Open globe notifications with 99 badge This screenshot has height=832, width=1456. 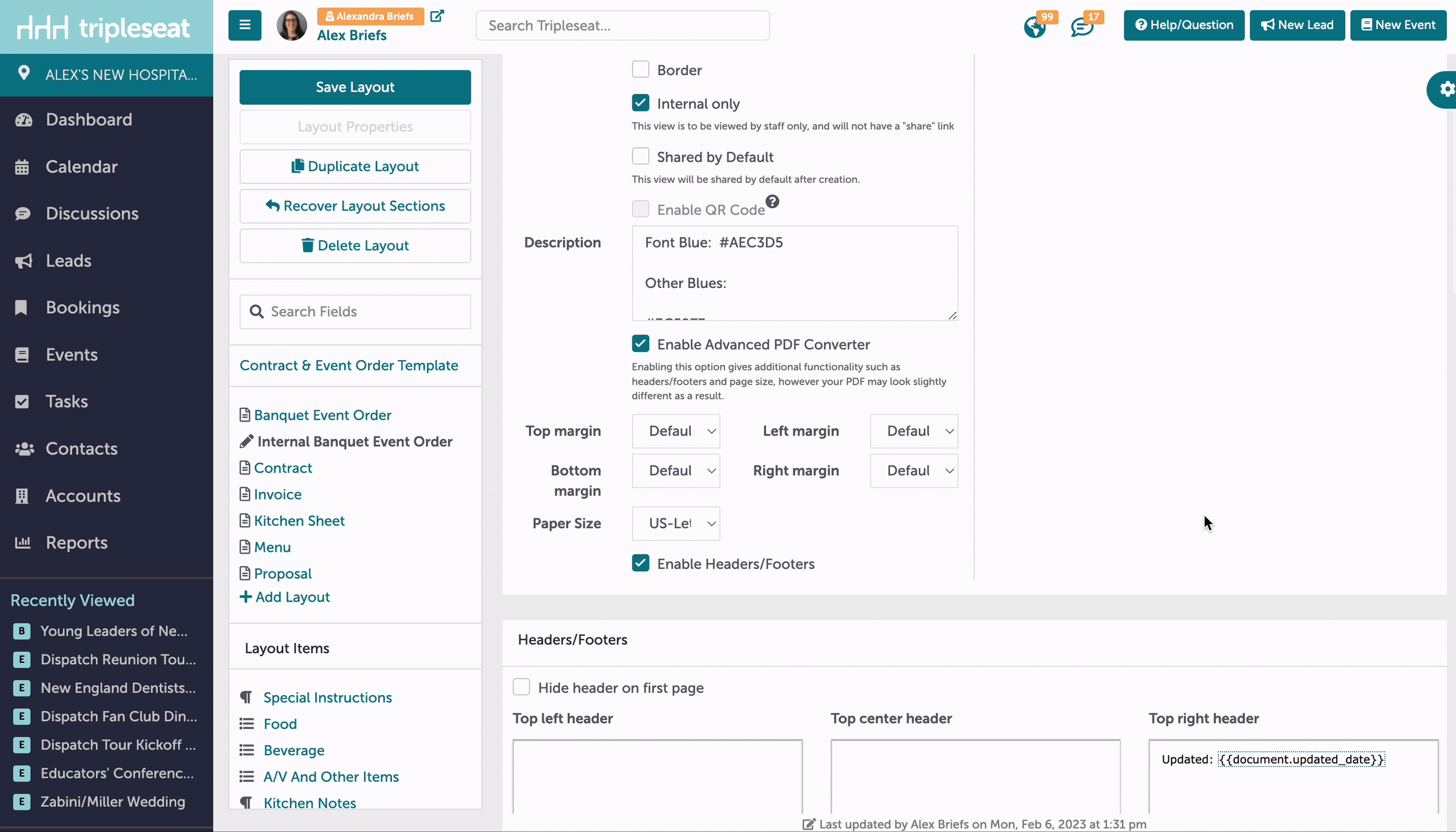[1035, 26]
